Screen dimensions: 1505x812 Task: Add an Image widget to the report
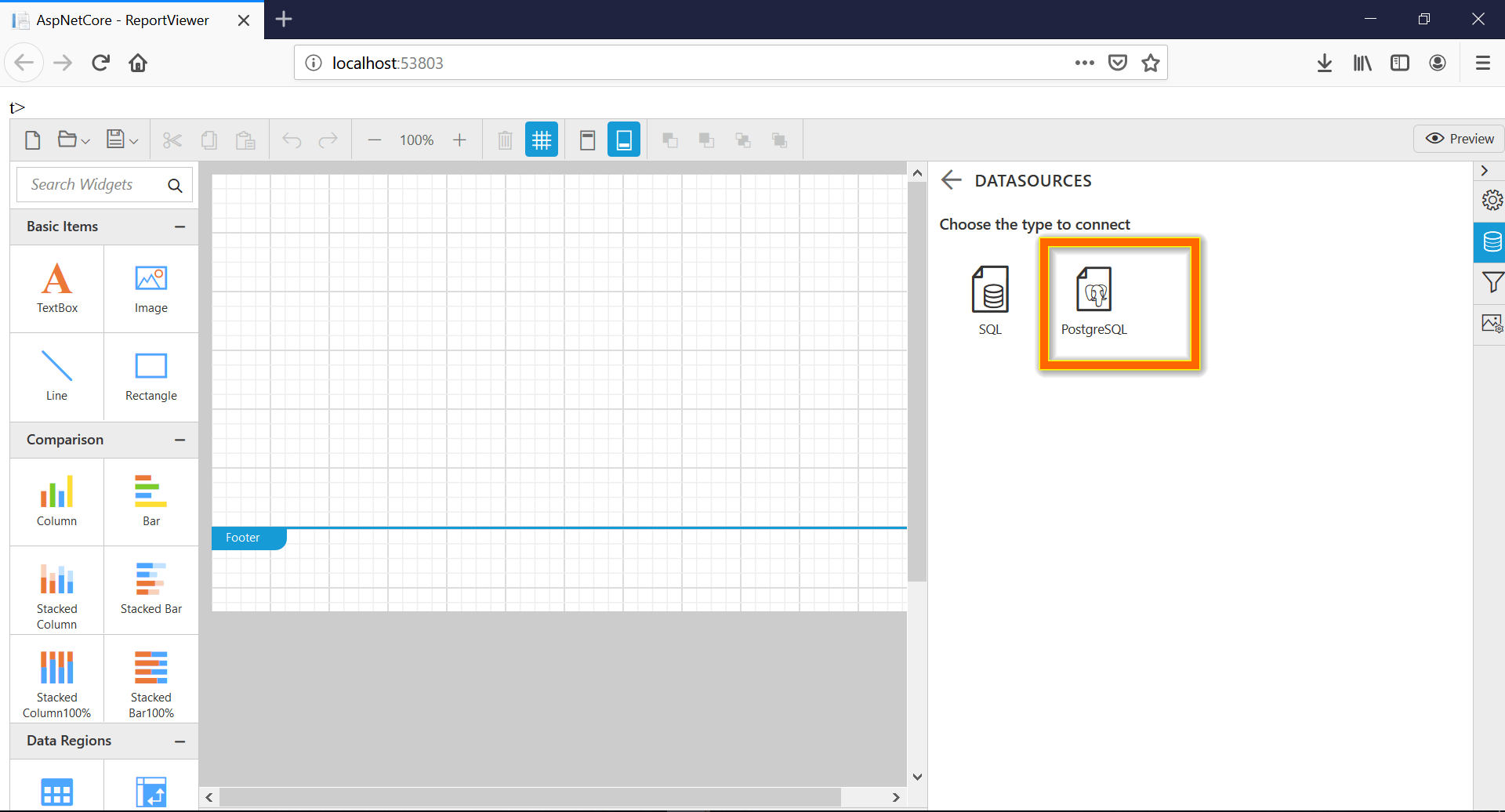coord(150,288)
